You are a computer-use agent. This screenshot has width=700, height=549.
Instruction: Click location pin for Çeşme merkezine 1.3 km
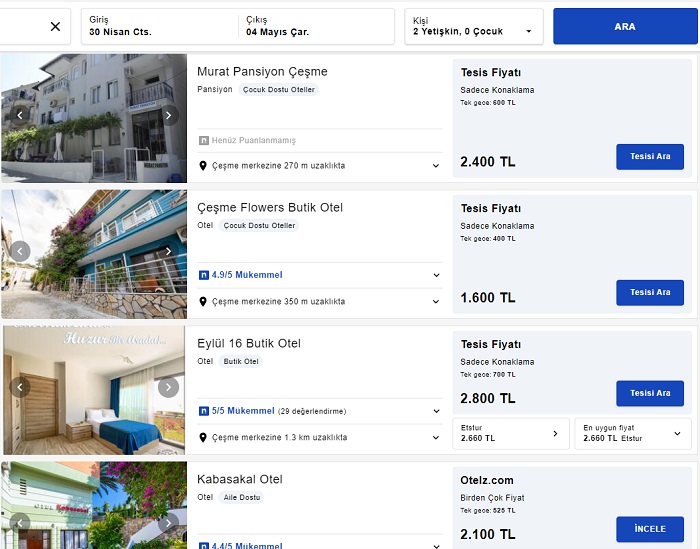pos(203,437)
